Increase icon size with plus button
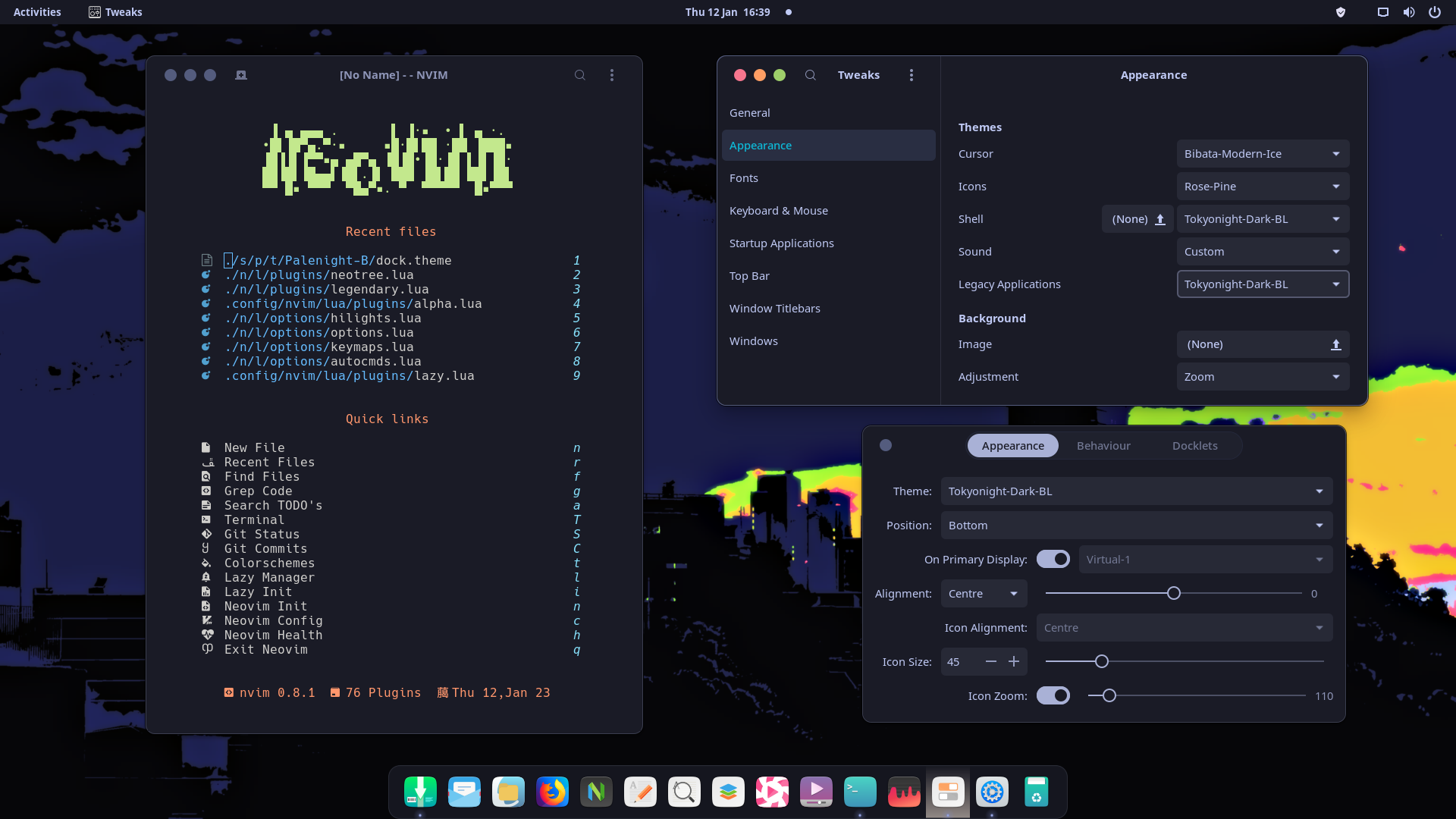The width and height of the screenshot is (1456, 819). click(x=1014, y=662)
